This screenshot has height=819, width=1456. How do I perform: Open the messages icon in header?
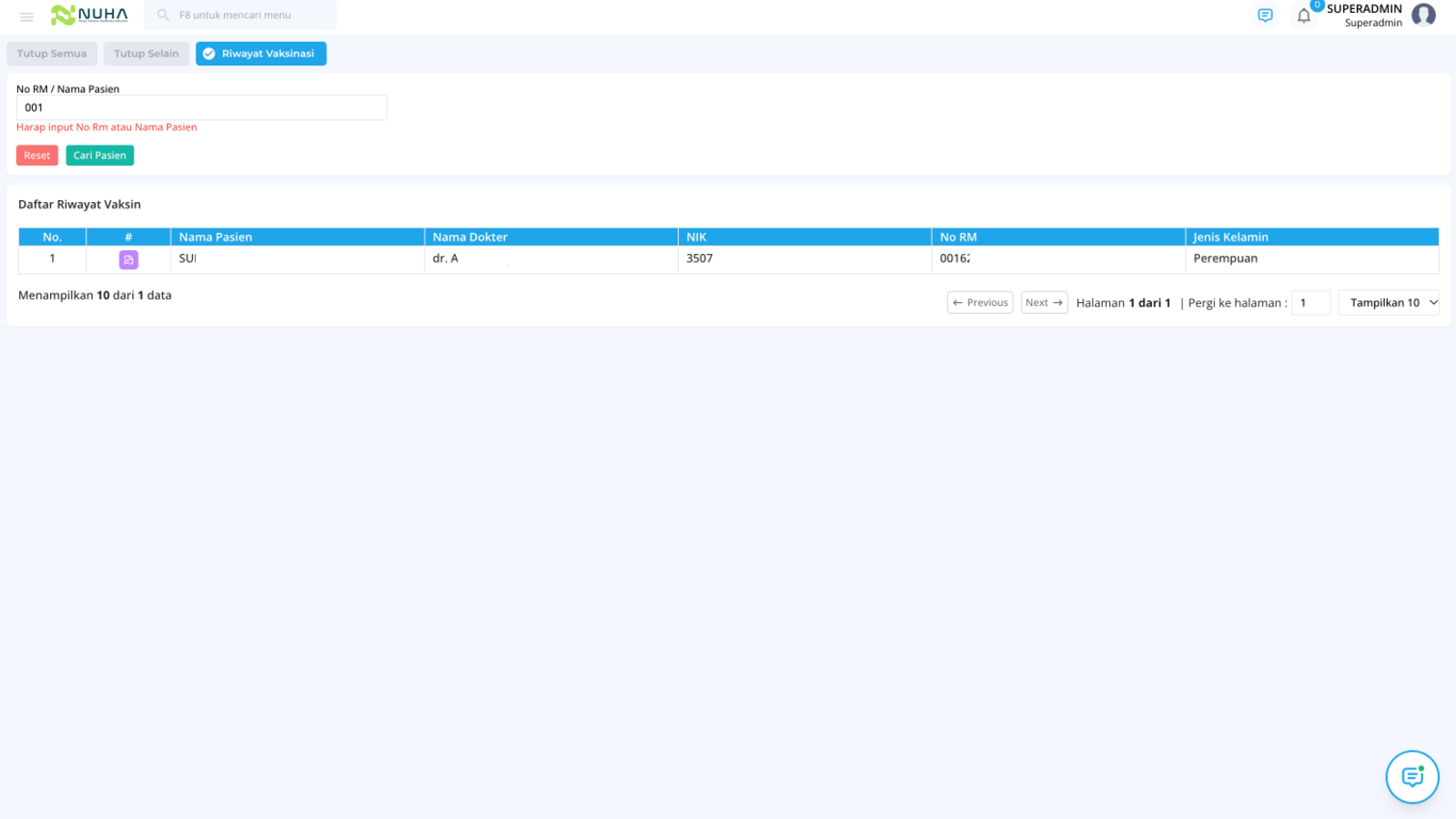(1265, 15)
